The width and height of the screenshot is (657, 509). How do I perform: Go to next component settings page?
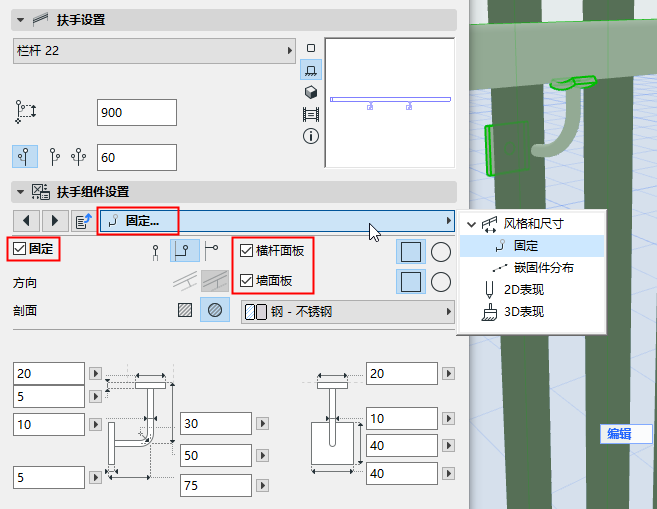click(55, 221)
